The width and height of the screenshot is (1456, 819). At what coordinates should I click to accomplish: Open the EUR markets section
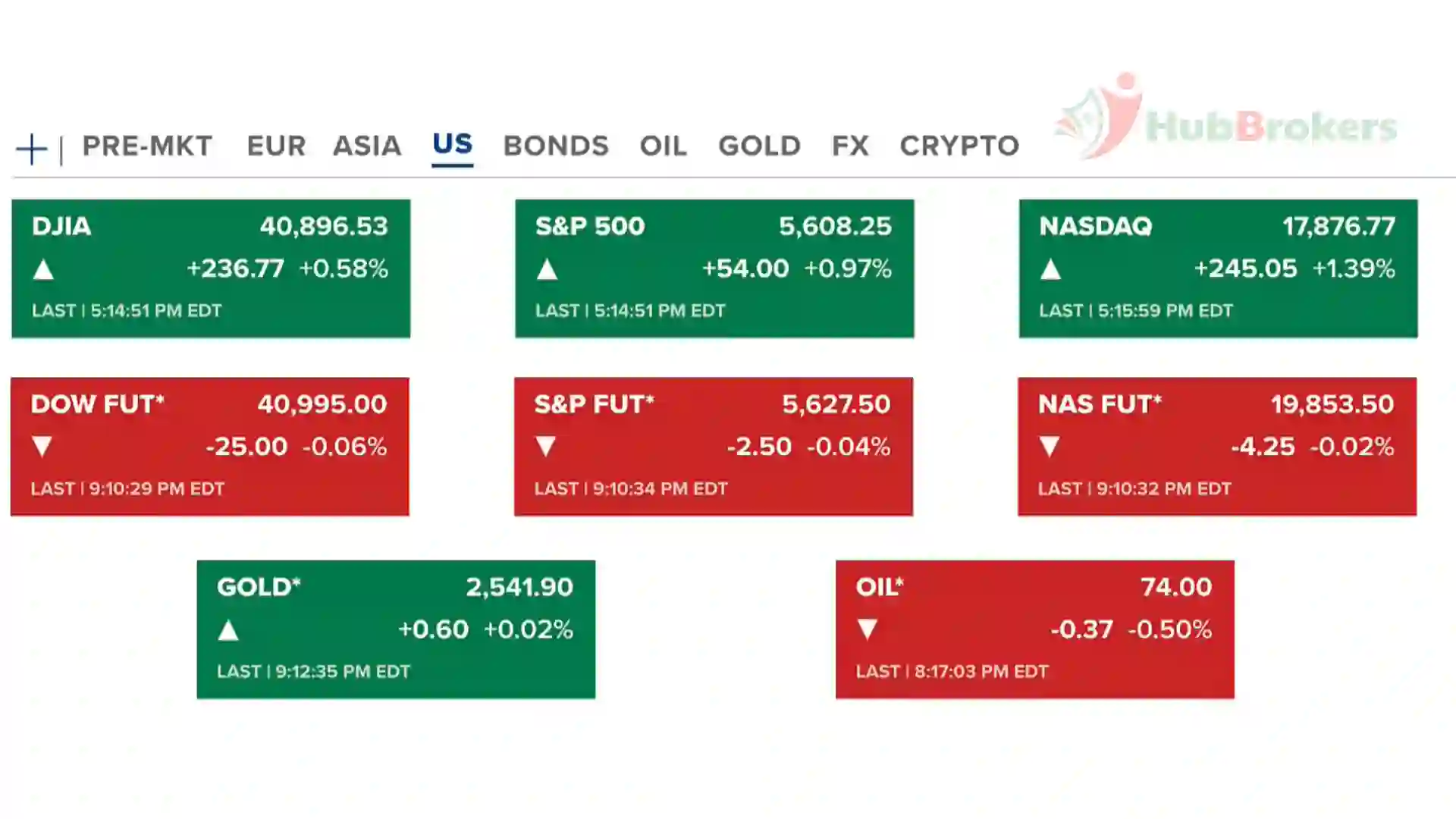pyautogui.click(x=276, y=146)
